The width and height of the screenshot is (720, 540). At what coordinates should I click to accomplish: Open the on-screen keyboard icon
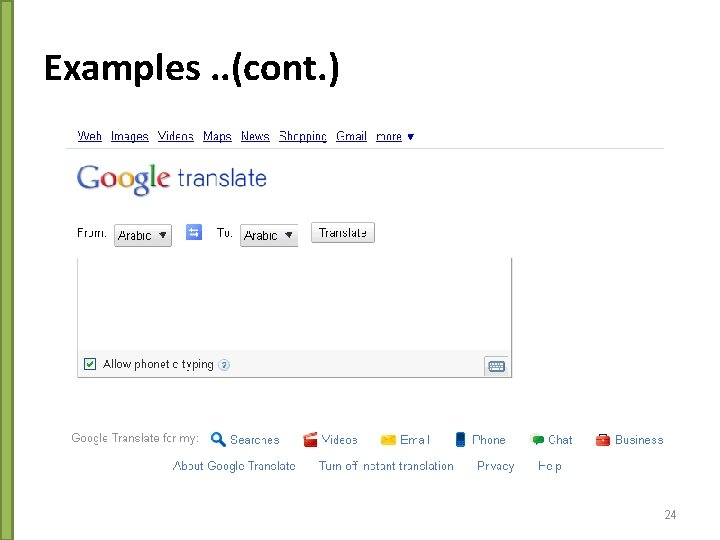[496, 366]
